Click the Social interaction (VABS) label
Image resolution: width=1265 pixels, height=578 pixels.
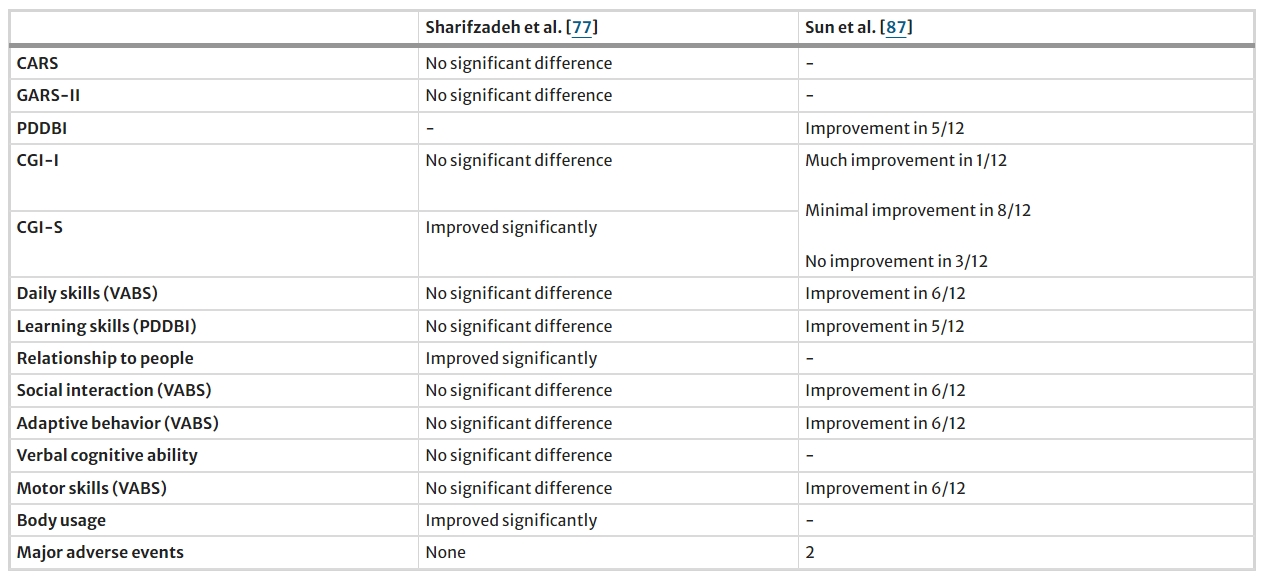pos(114,390)
